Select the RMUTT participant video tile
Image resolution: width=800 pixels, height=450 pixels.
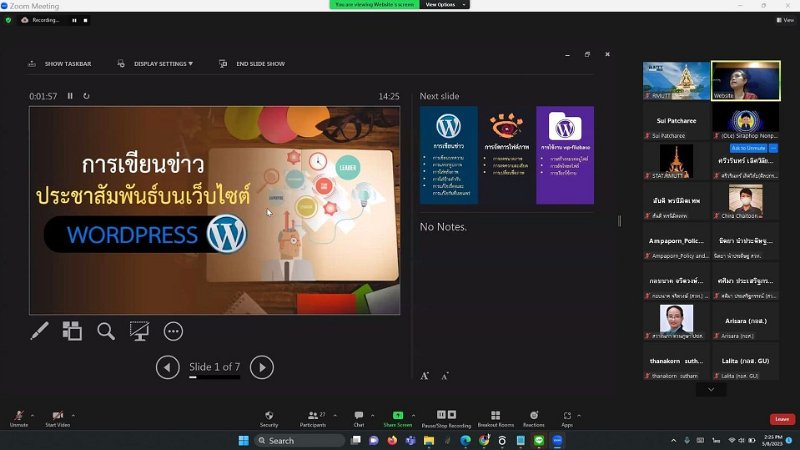(676, 81)
